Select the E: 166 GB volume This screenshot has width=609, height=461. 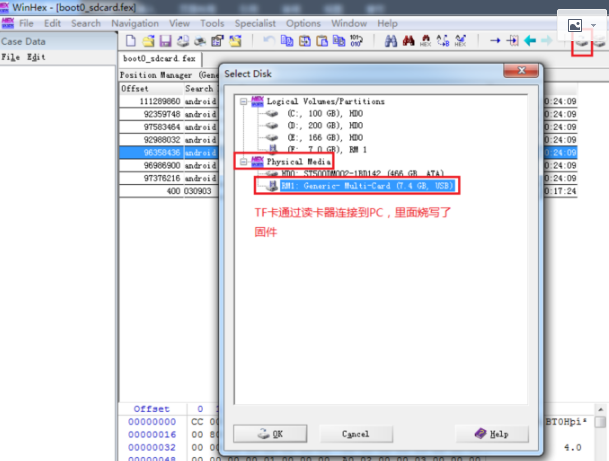point(325,137)
